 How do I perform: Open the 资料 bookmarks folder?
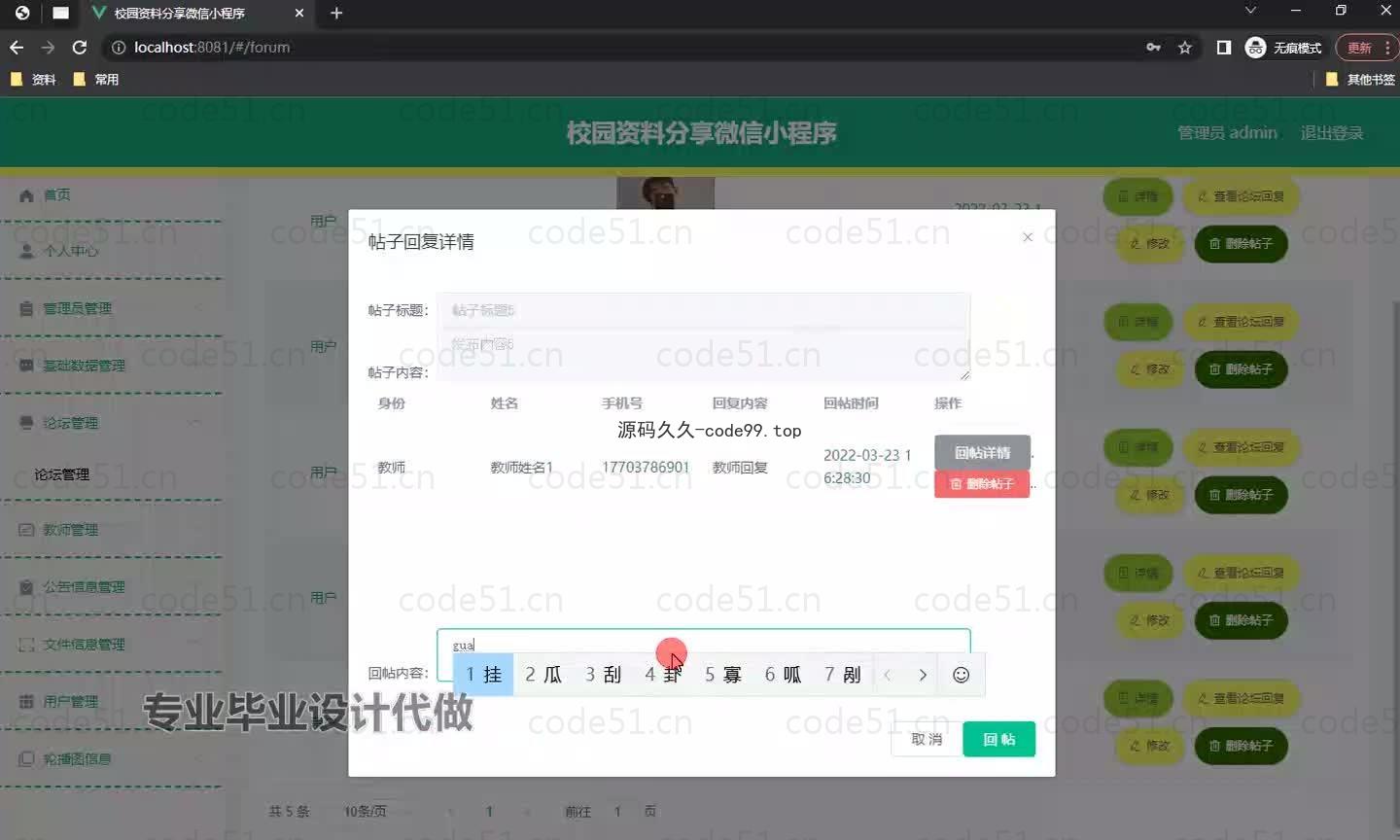33,80
